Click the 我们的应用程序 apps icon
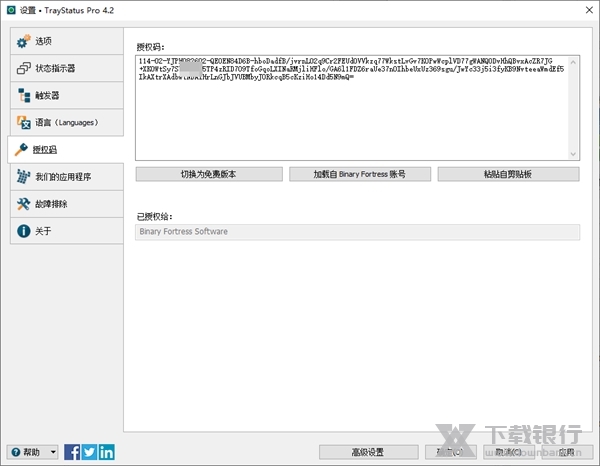 (23, 177)
